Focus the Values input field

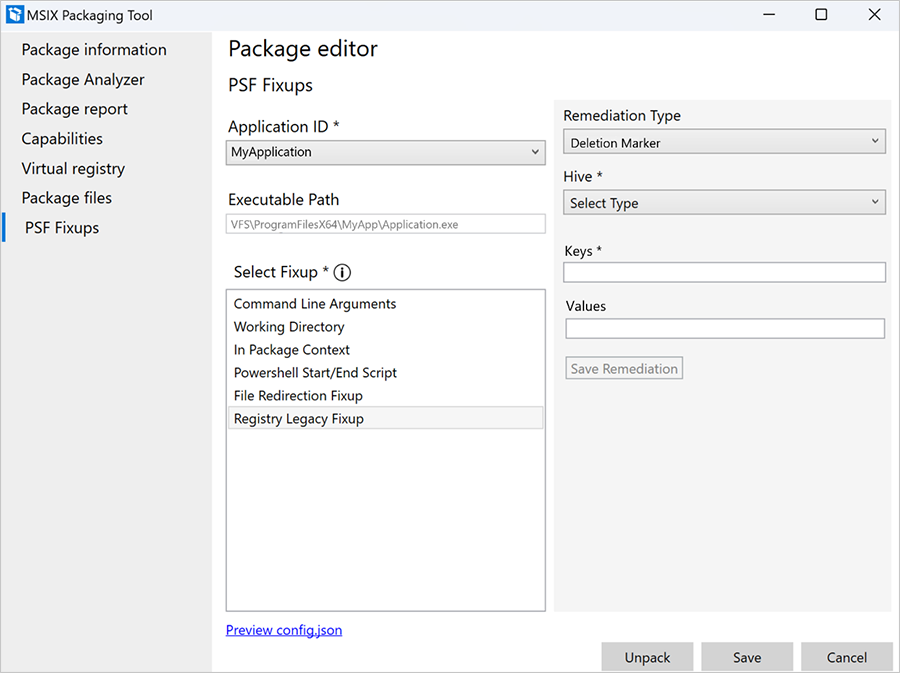725,329
